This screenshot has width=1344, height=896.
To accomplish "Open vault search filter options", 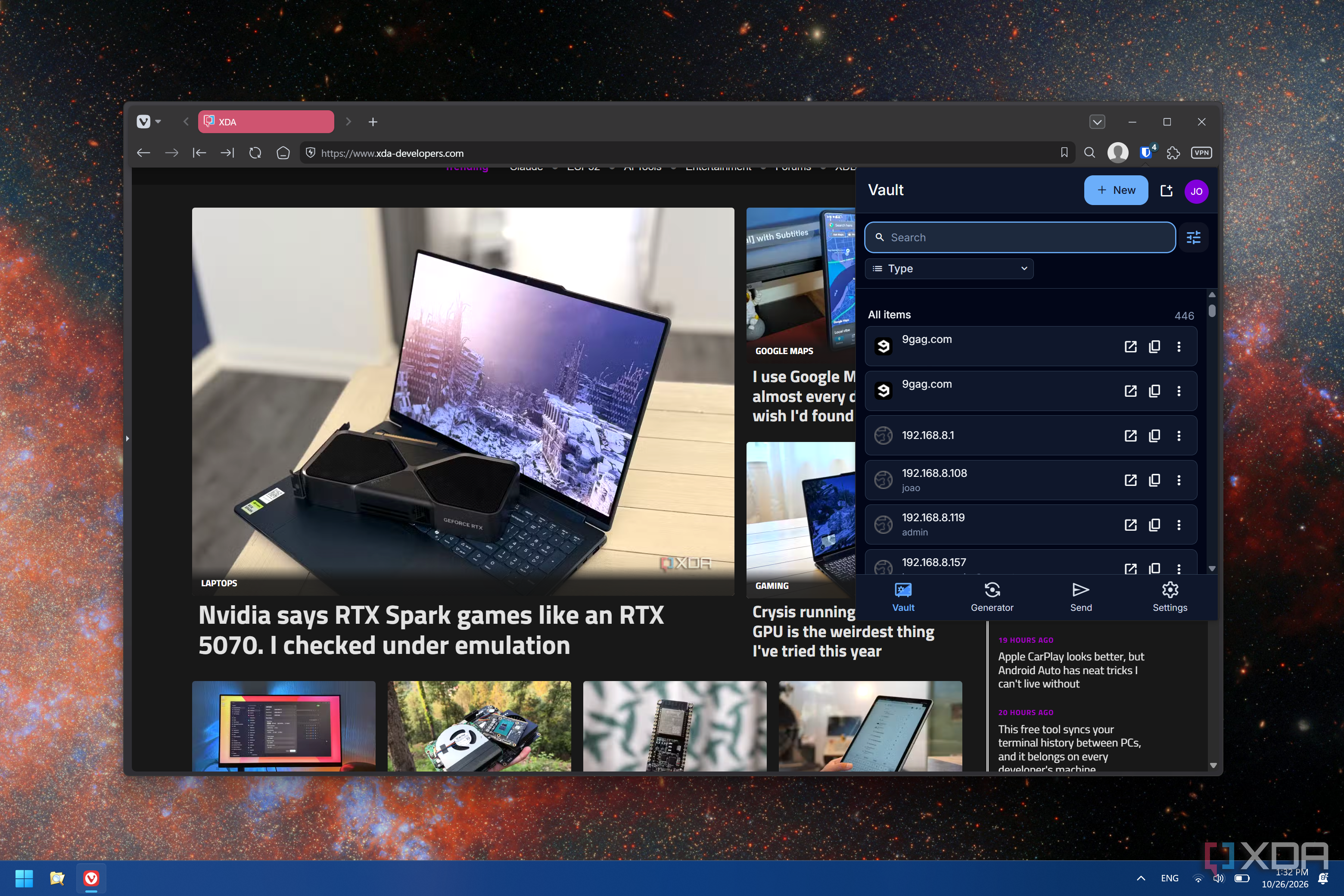I will pos(1193,238).
